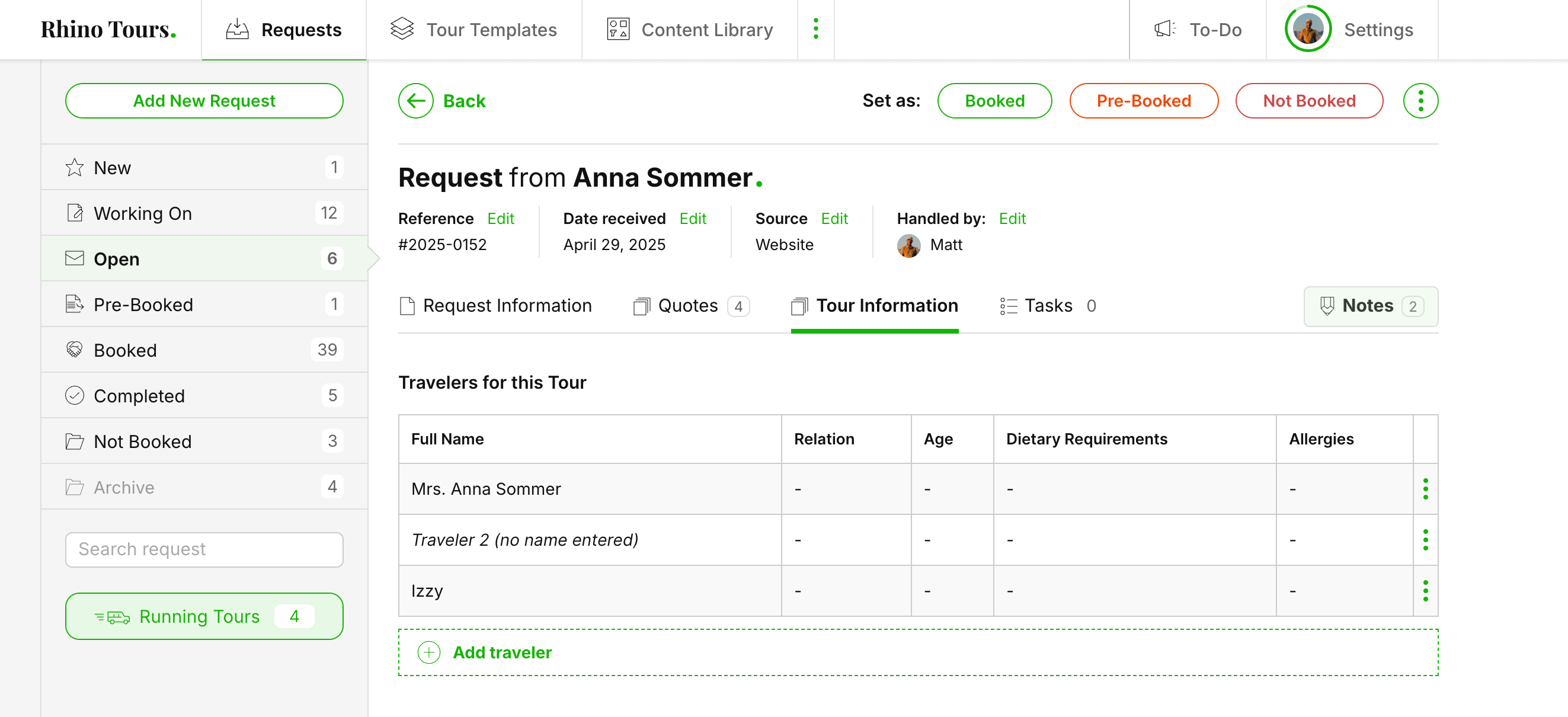Click Add New Request button
Screen dimensions: 1568x717
click(x=204, y=100)
